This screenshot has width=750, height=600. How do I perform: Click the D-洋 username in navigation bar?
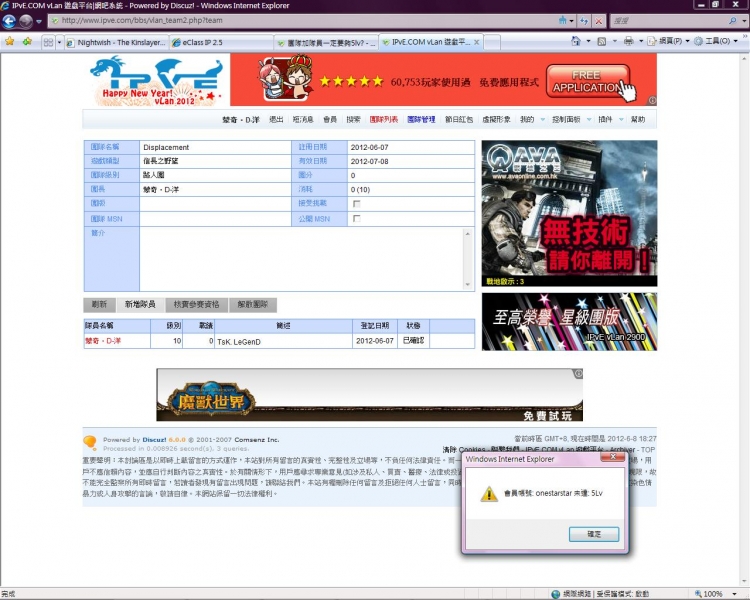(x=241, y=120)
